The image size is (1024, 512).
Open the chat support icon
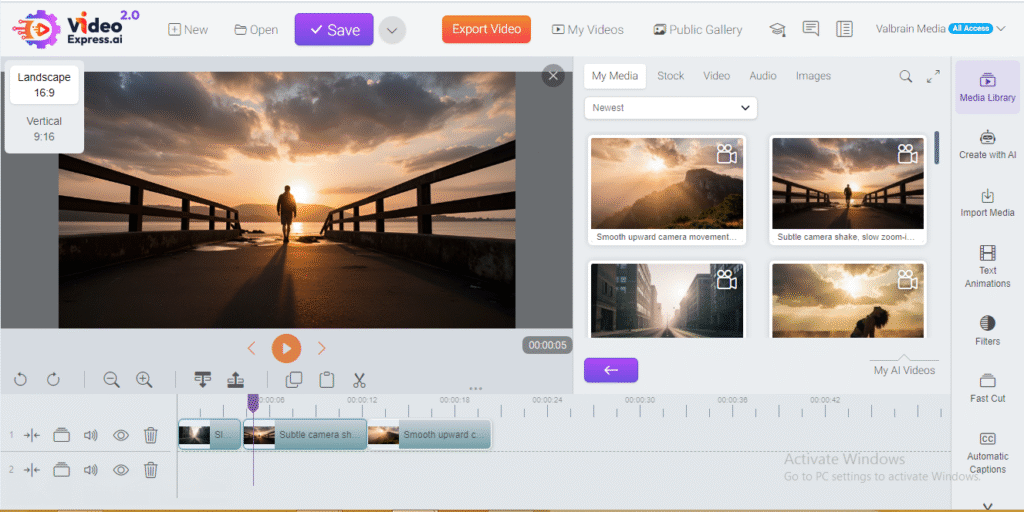coord(810,29)
